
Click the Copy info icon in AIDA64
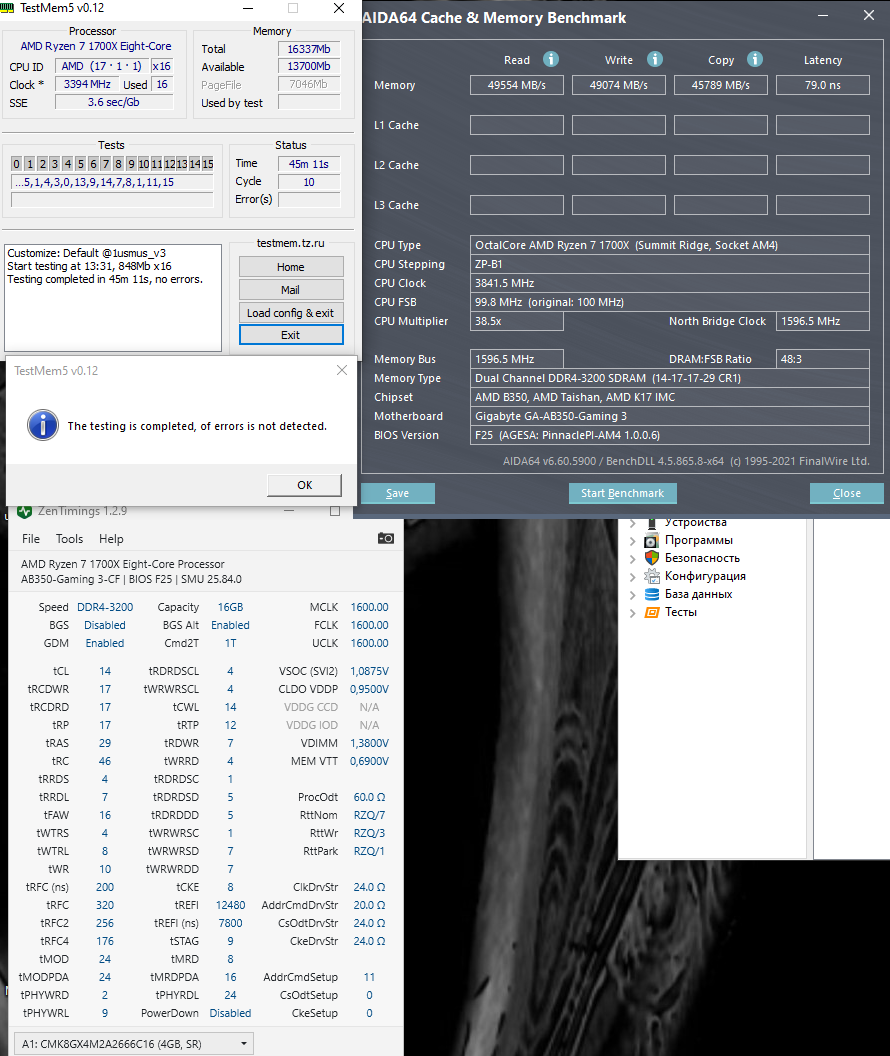pos(755,59)
